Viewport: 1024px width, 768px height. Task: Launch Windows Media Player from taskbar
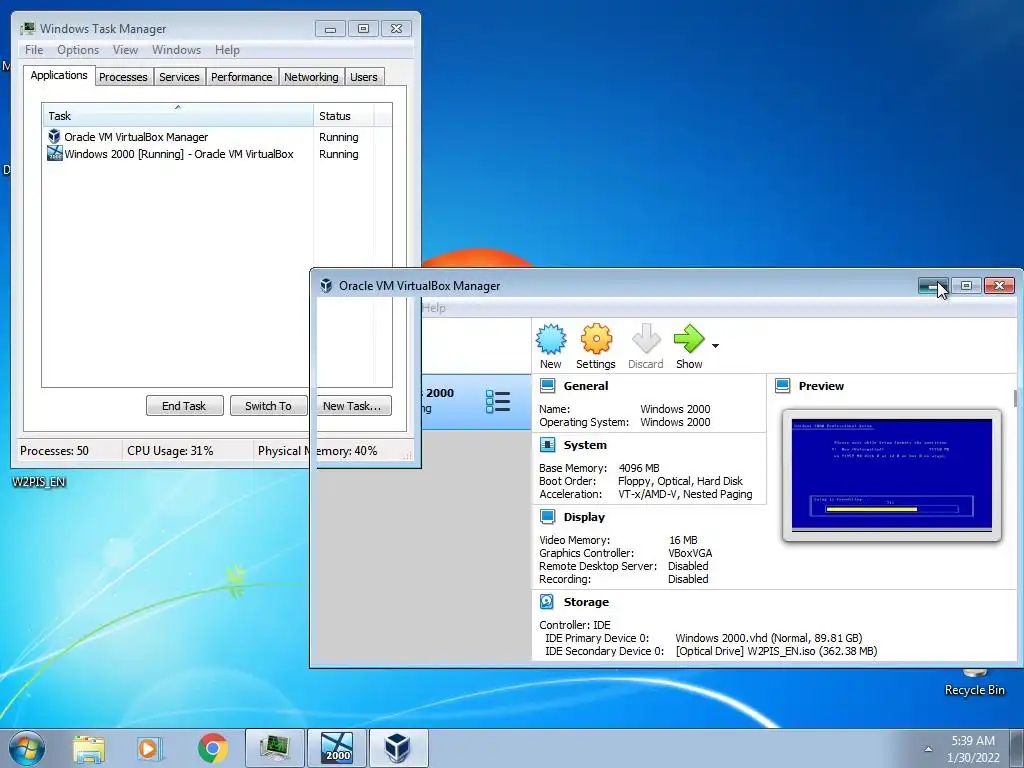149,748
